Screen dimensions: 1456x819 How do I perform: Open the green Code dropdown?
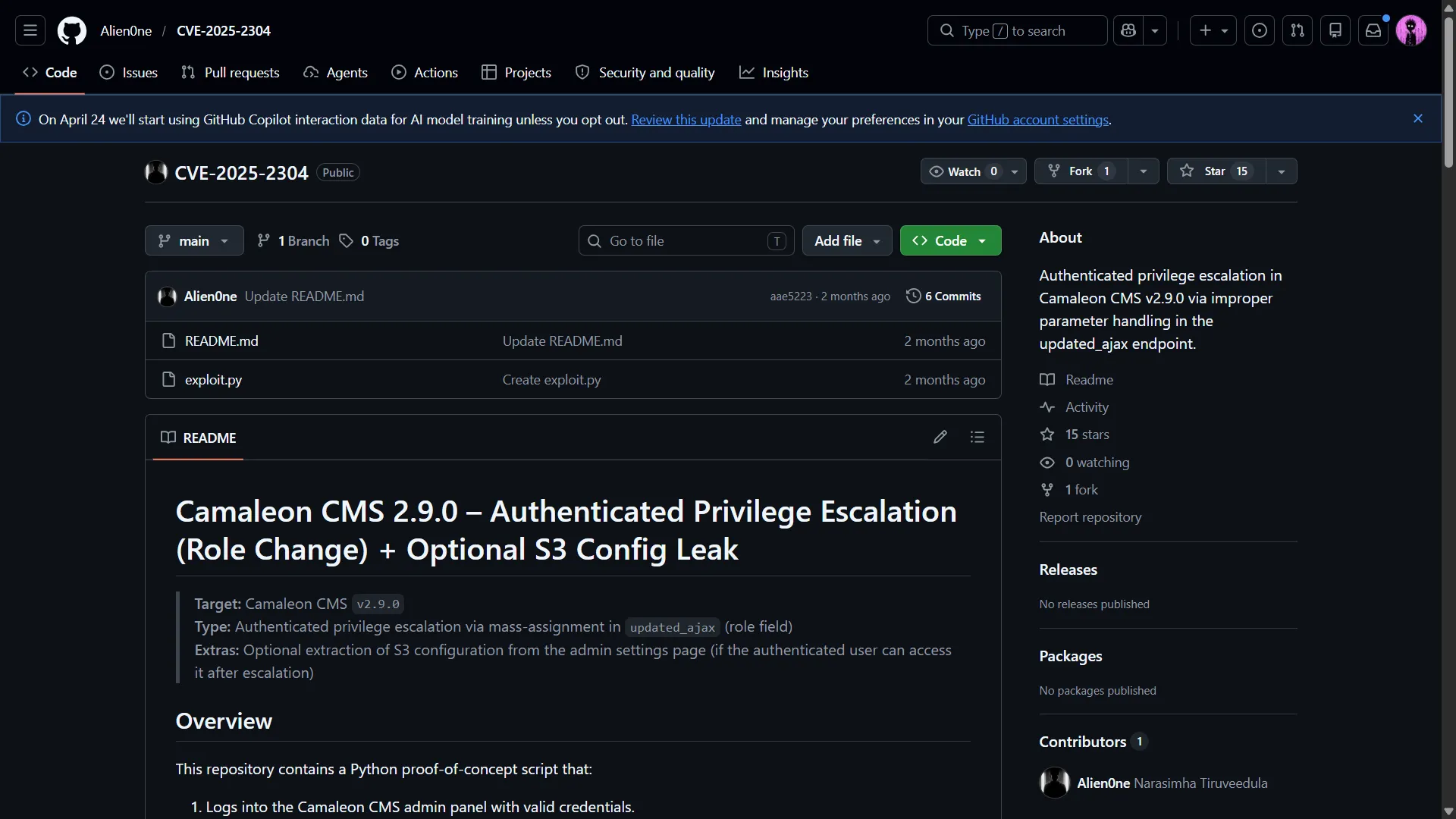tap(950, 240)
